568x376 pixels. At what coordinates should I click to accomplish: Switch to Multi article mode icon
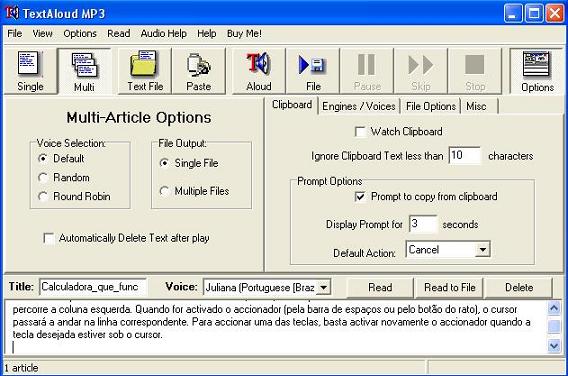84,71
